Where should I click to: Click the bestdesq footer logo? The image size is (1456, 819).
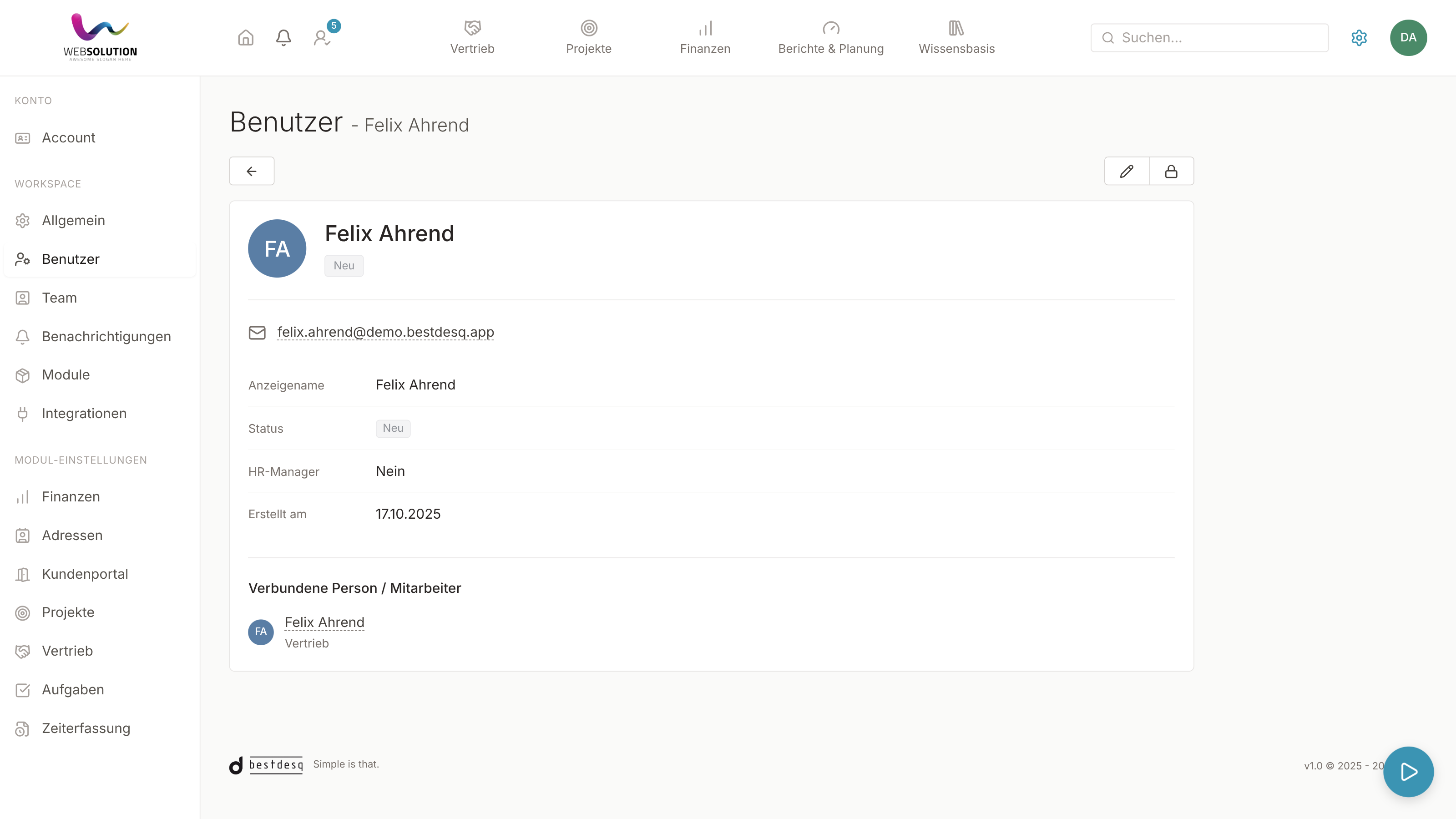[x=266, y=765]
